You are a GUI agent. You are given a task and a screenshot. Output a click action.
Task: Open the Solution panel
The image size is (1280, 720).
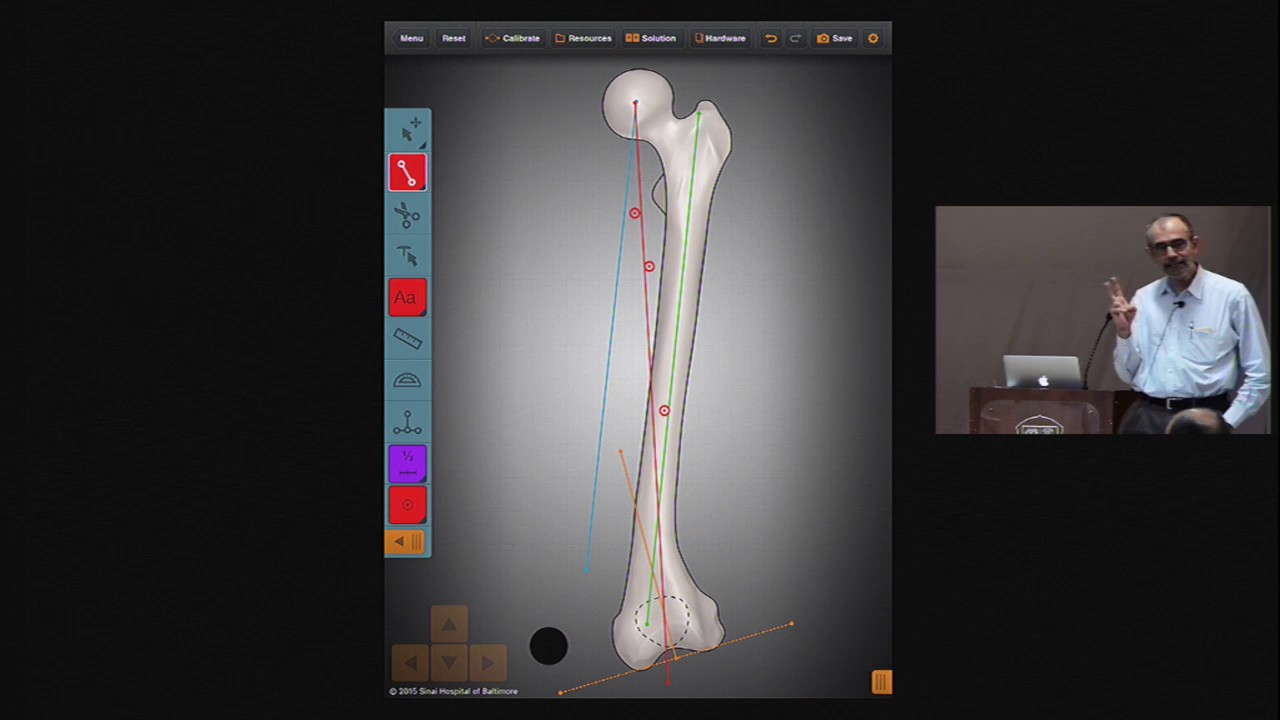pos(651,38)
